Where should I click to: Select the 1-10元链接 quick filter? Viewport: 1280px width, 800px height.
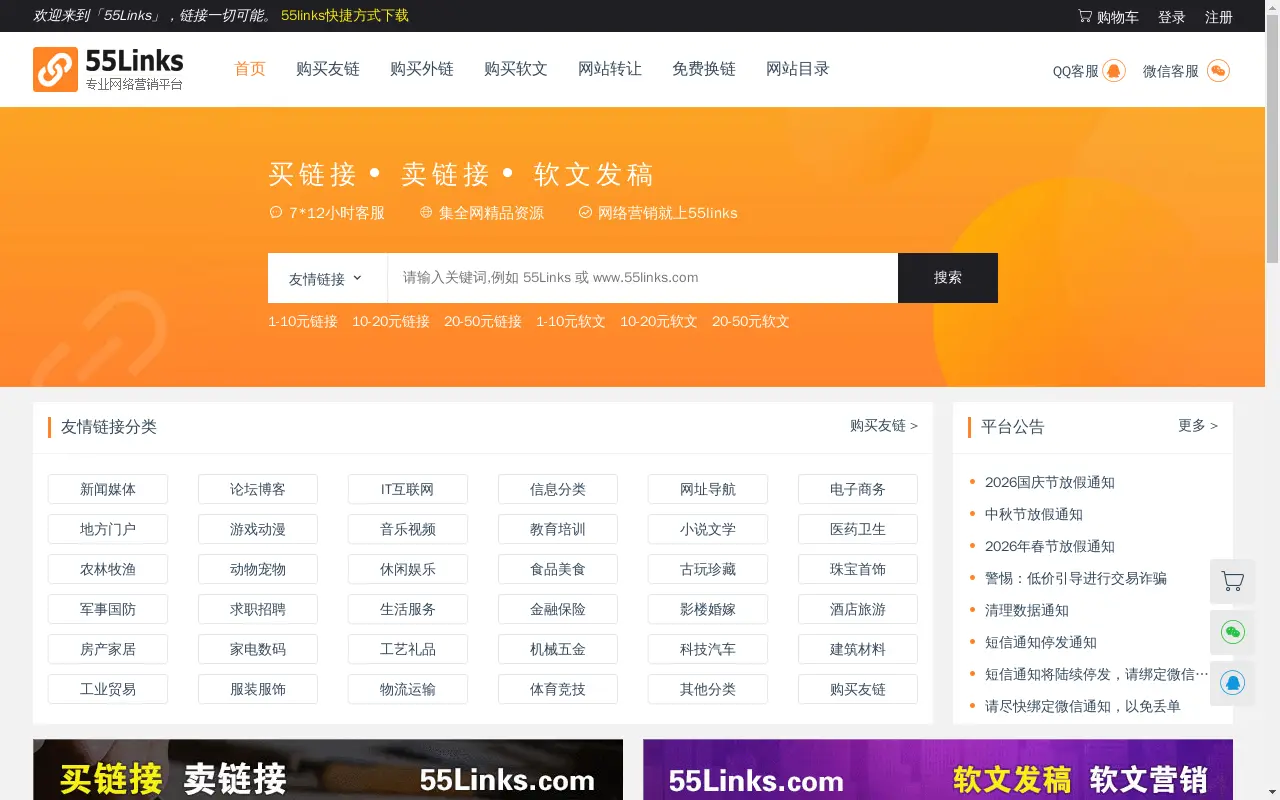click(303, 322)
